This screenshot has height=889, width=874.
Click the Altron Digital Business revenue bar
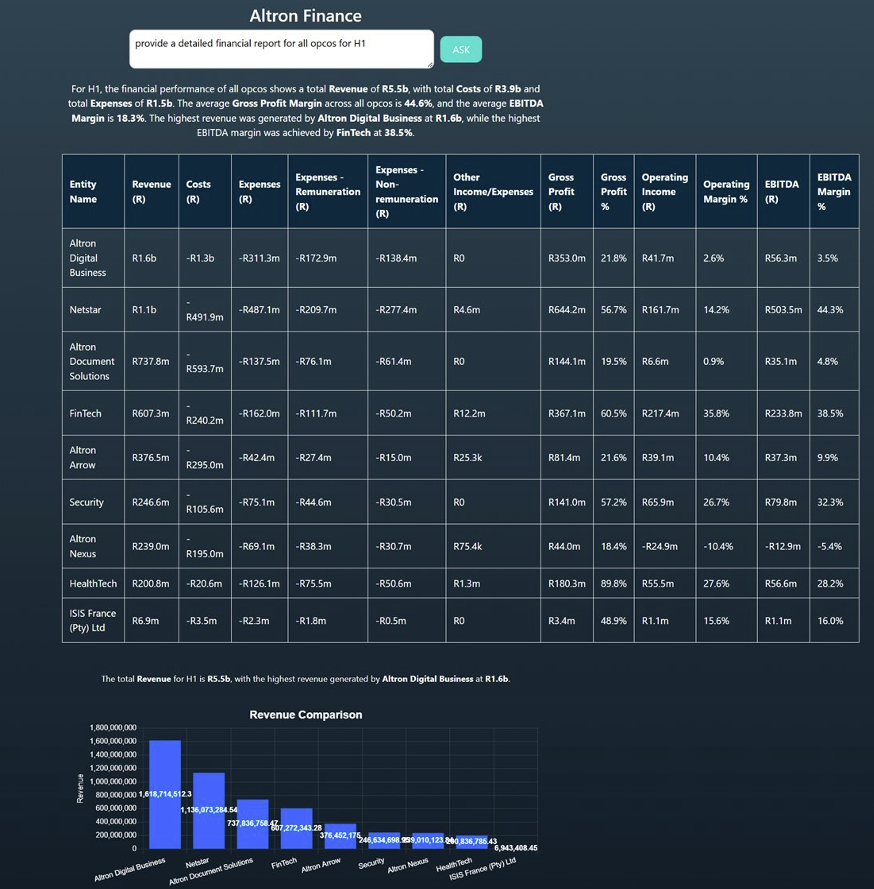click(x=165, y=794)
